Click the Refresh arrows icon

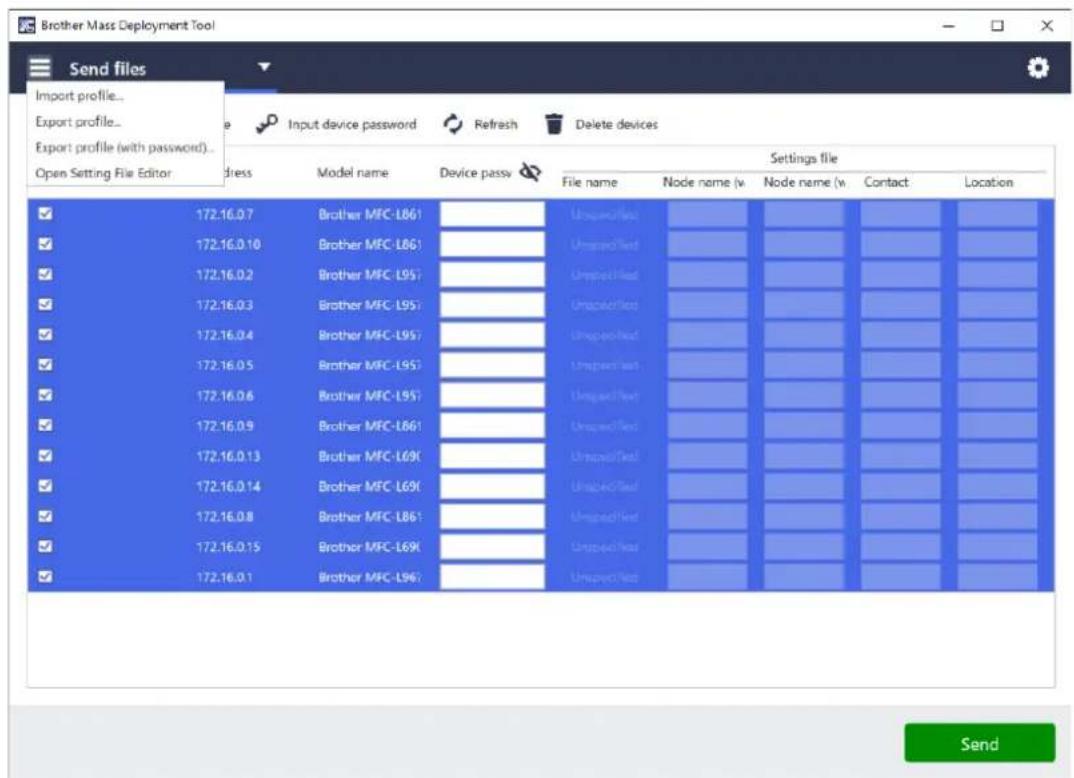pos(453,124)
